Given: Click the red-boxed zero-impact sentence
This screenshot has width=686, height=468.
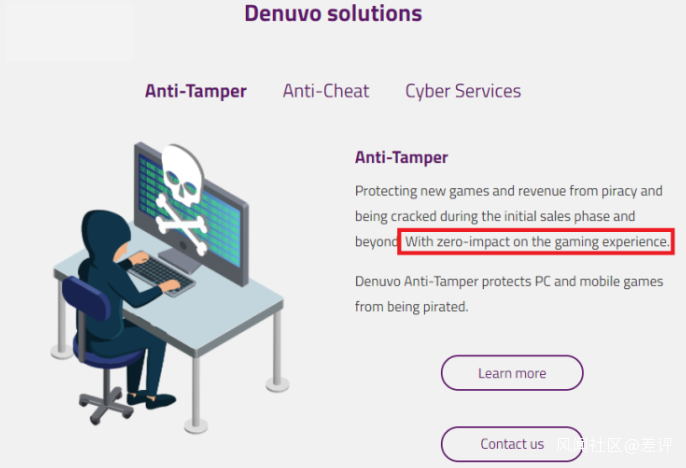Looking at the screenshot, I should coord(536,241).
